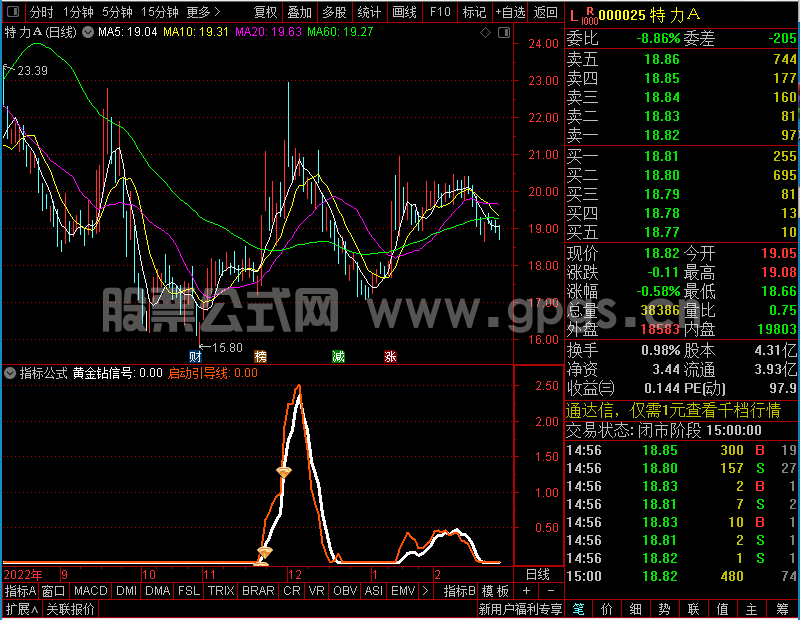Toggle the panel layout icon in top-left corner
The image size is (800, 620).
[x=13, y=11]
